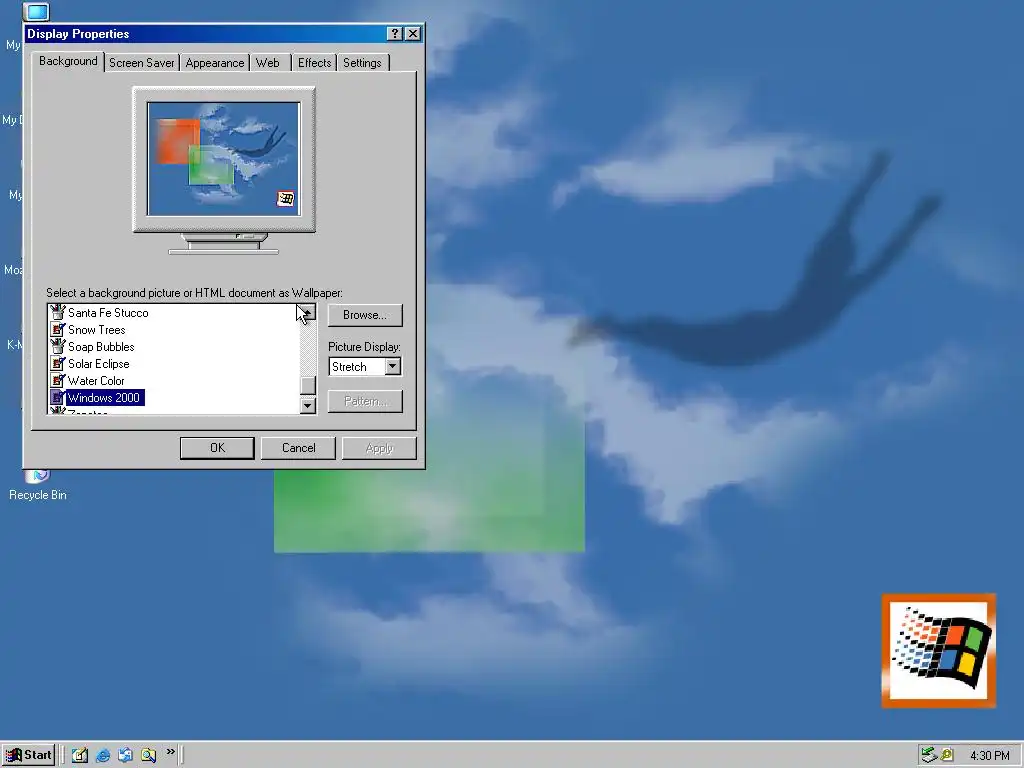
Task: Click the monitor wallpaper preview
Action: point(223,159)
